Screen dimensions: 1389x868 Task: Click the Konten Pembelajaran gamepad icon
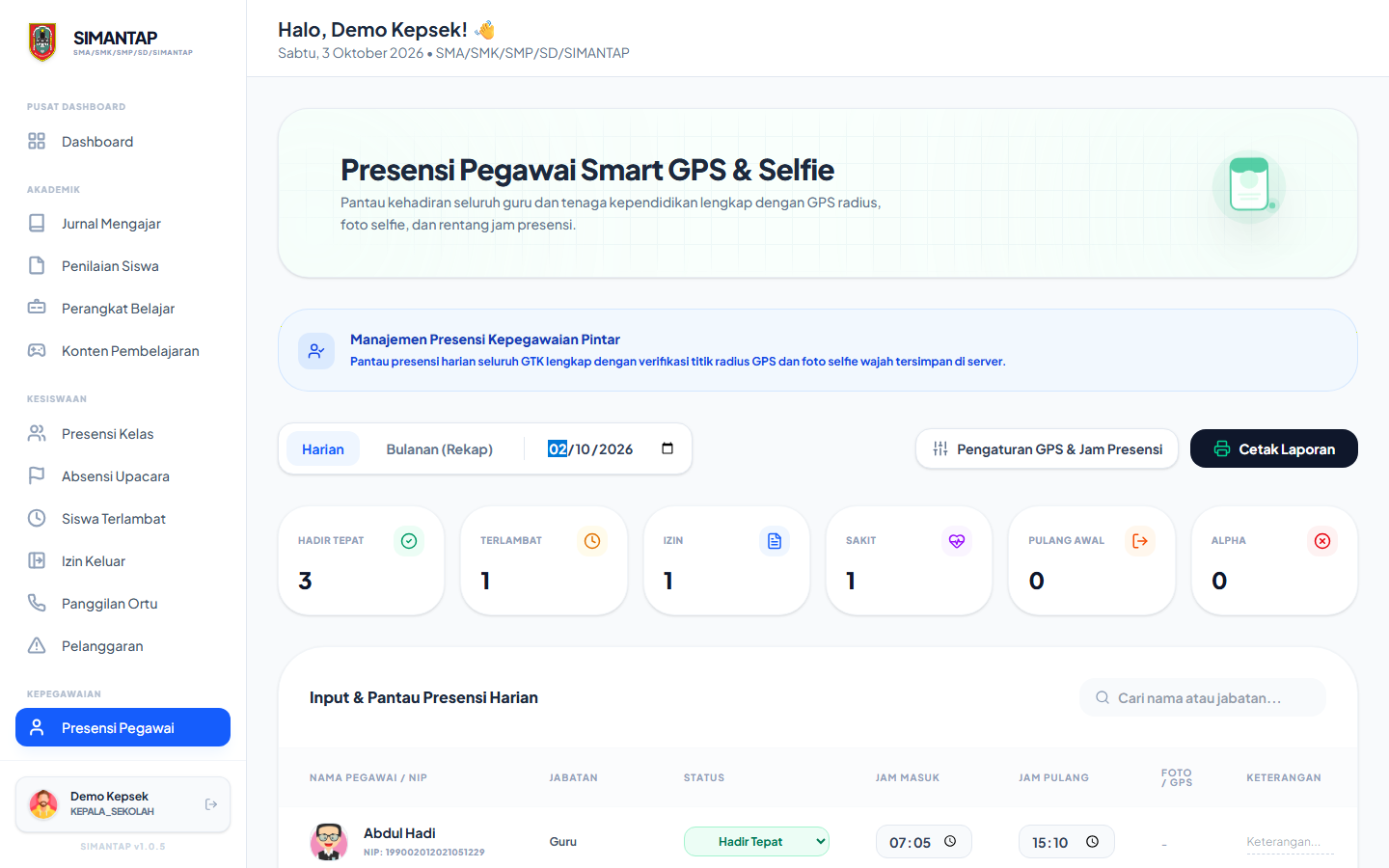pos(37,351)
